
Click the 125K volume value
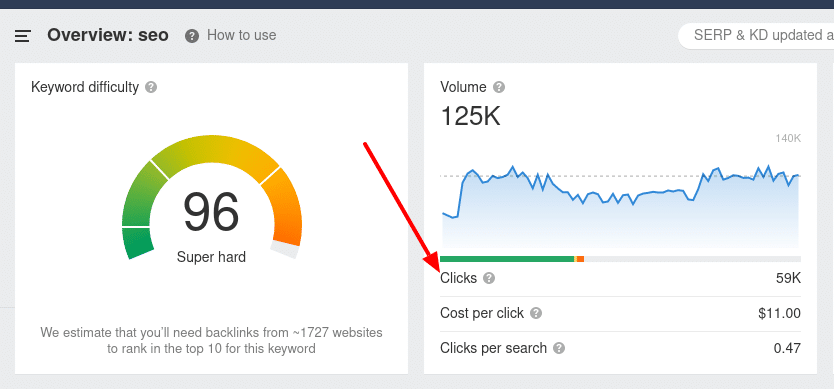pyautogui.click(x=471, y=115)
